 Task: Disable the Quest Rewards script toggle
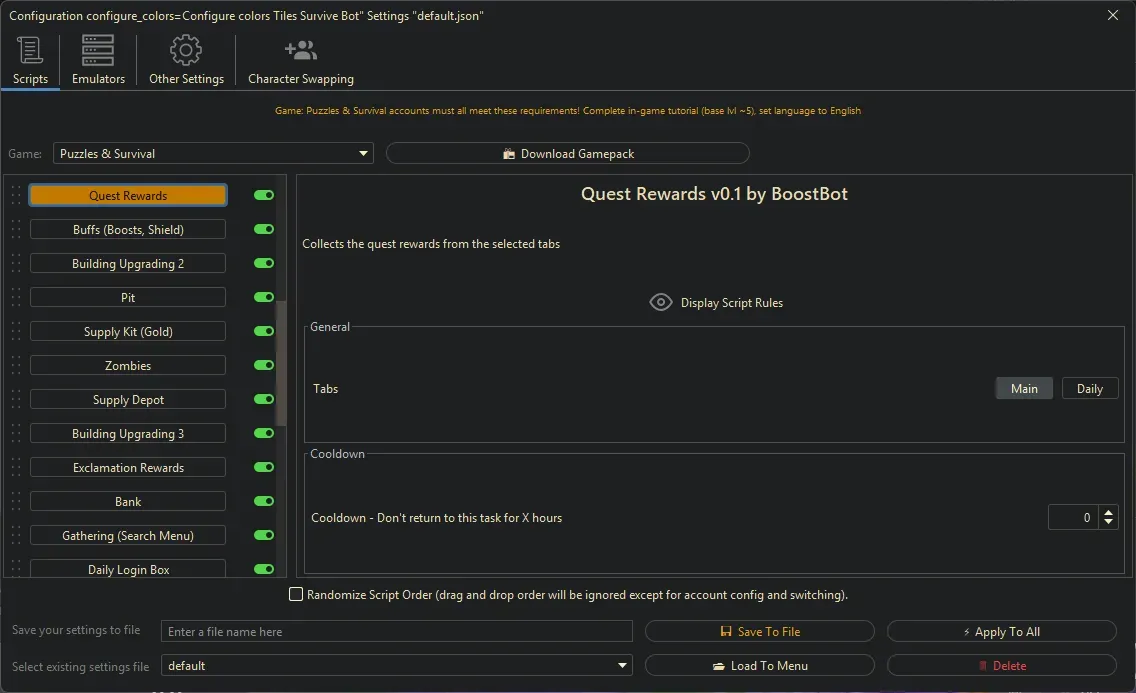click(263, 194)
